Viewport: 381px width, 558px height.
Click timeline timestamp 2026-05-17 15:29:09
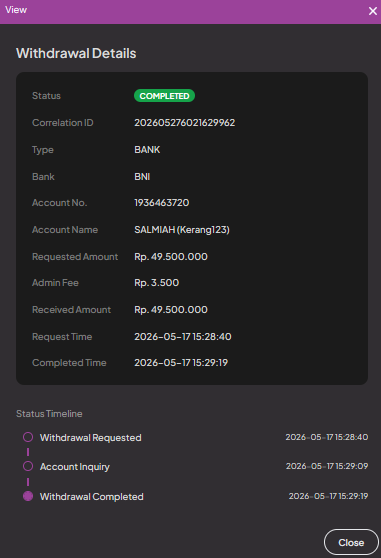(x=327, y=466)
